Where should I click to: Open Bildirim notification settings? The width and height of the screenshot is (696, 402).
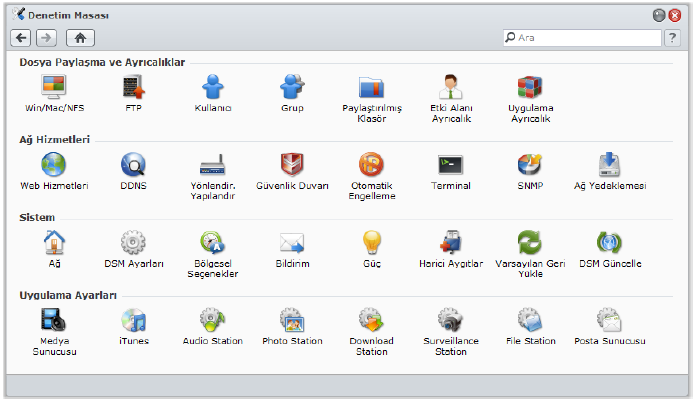tap(292, 243)
